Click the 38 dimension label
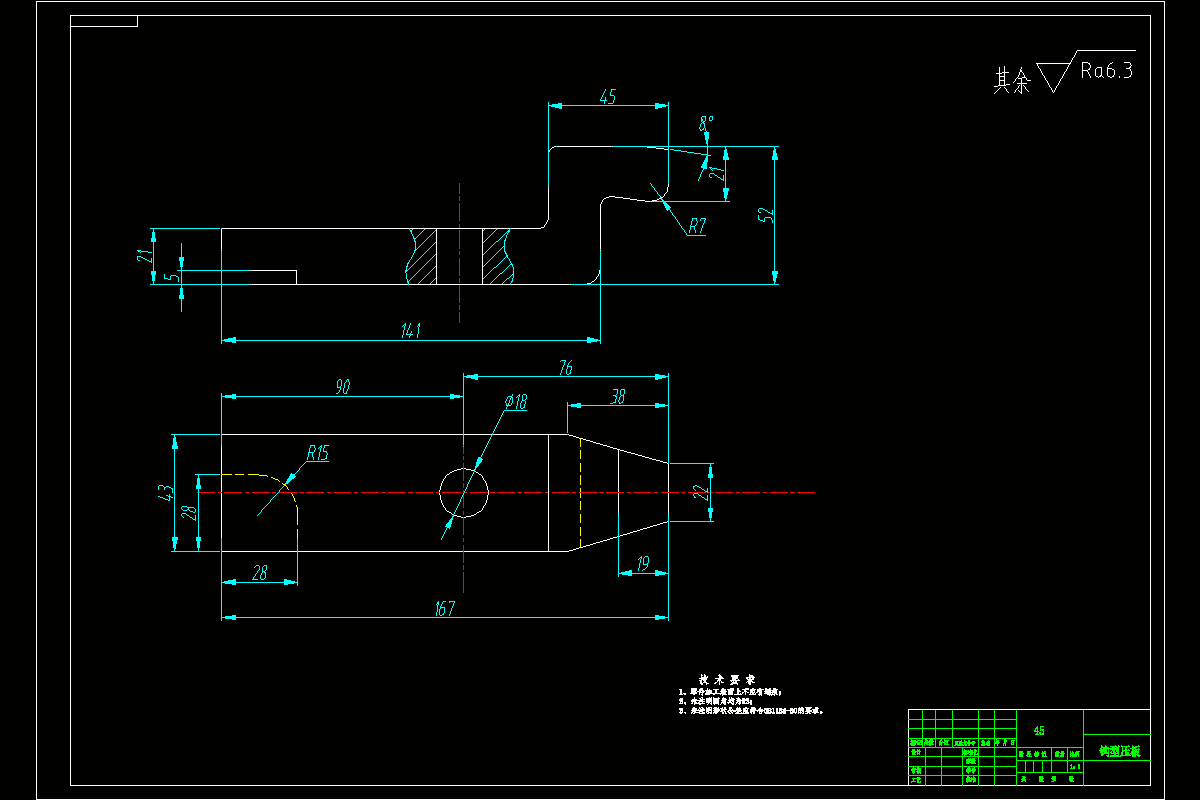Image resolution: width=1200 pixels, height=800 pixels. (x=617, y=396)
